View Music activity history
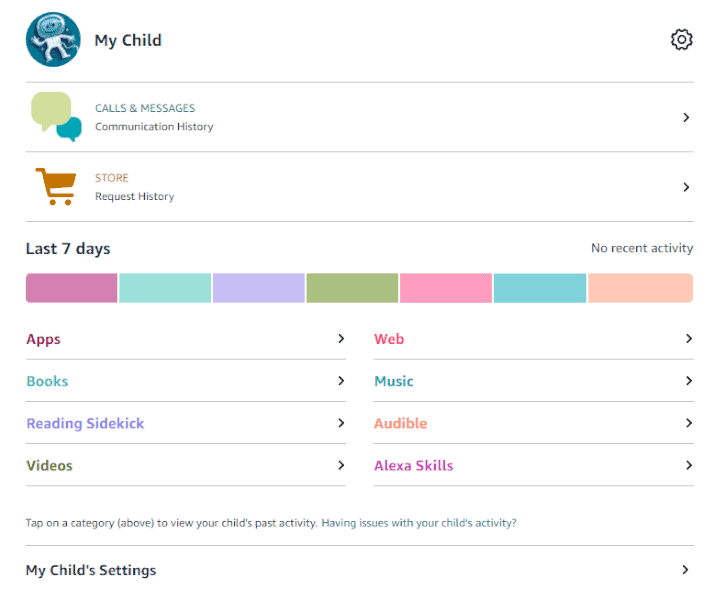713x599 pixels. 393,381
